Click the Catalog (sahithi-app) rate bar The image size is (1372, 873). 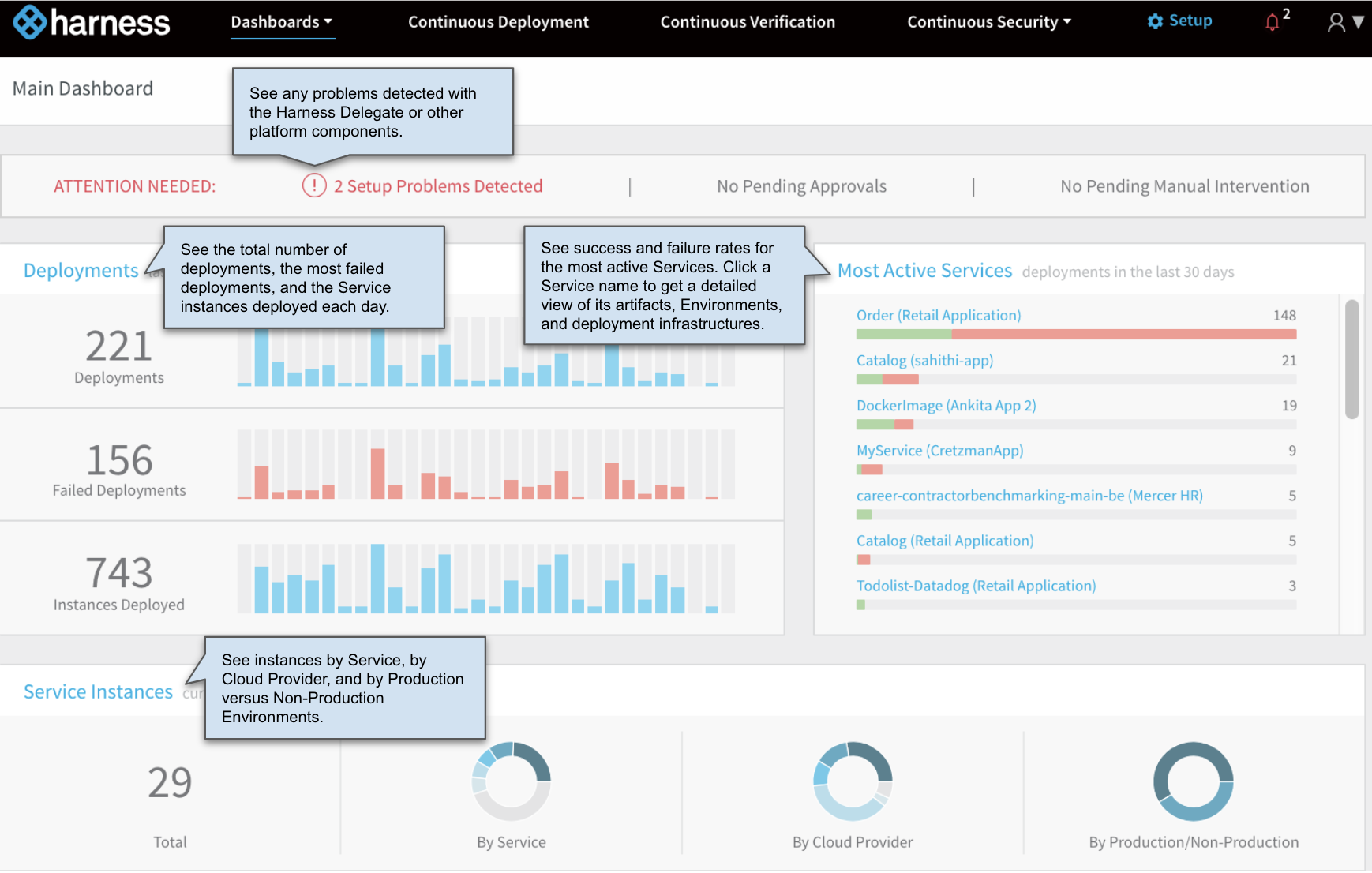[x=1076, y=380]
